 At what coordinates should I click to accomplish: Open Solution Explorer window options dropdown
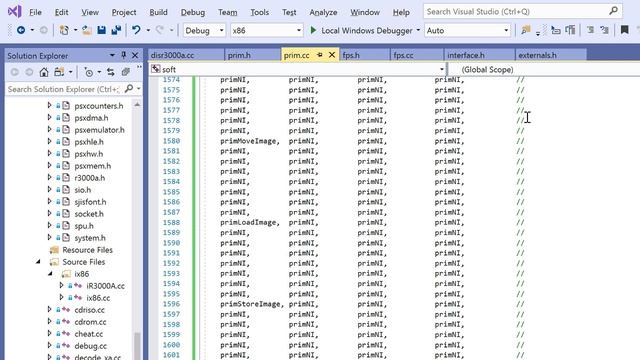pyautogui.click(x=112, y=55)
